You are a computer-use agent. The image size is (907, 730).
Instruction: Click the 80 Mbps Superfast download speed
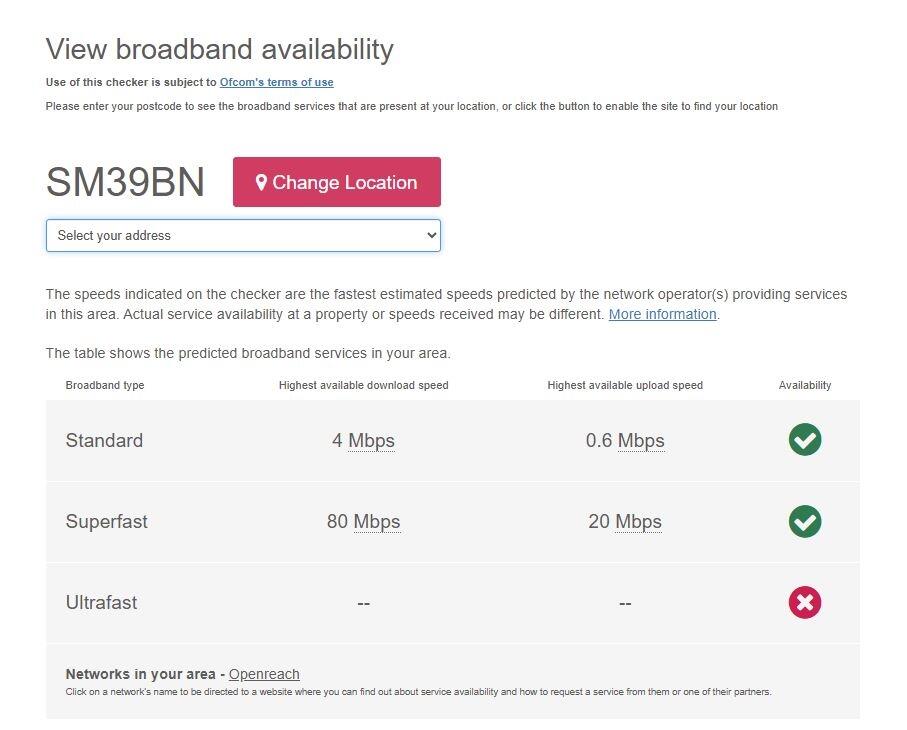tap(364, 522)
